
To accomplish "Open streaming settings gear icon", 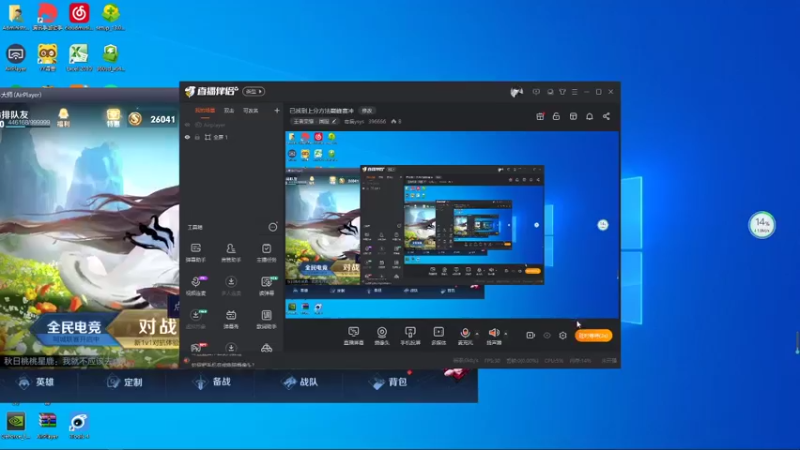I will click(563, 335).
